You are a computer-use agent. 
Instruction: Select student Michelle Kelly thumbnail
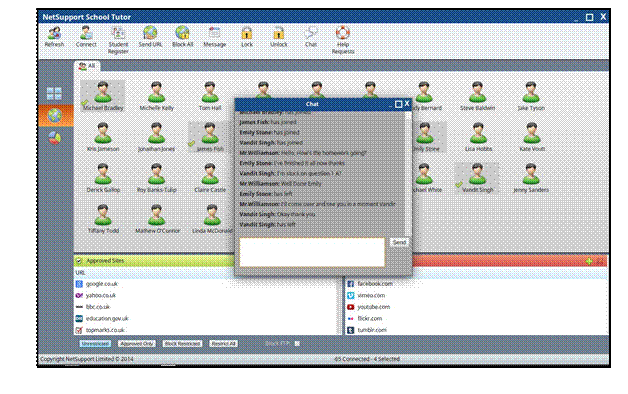tap(156, 96)
